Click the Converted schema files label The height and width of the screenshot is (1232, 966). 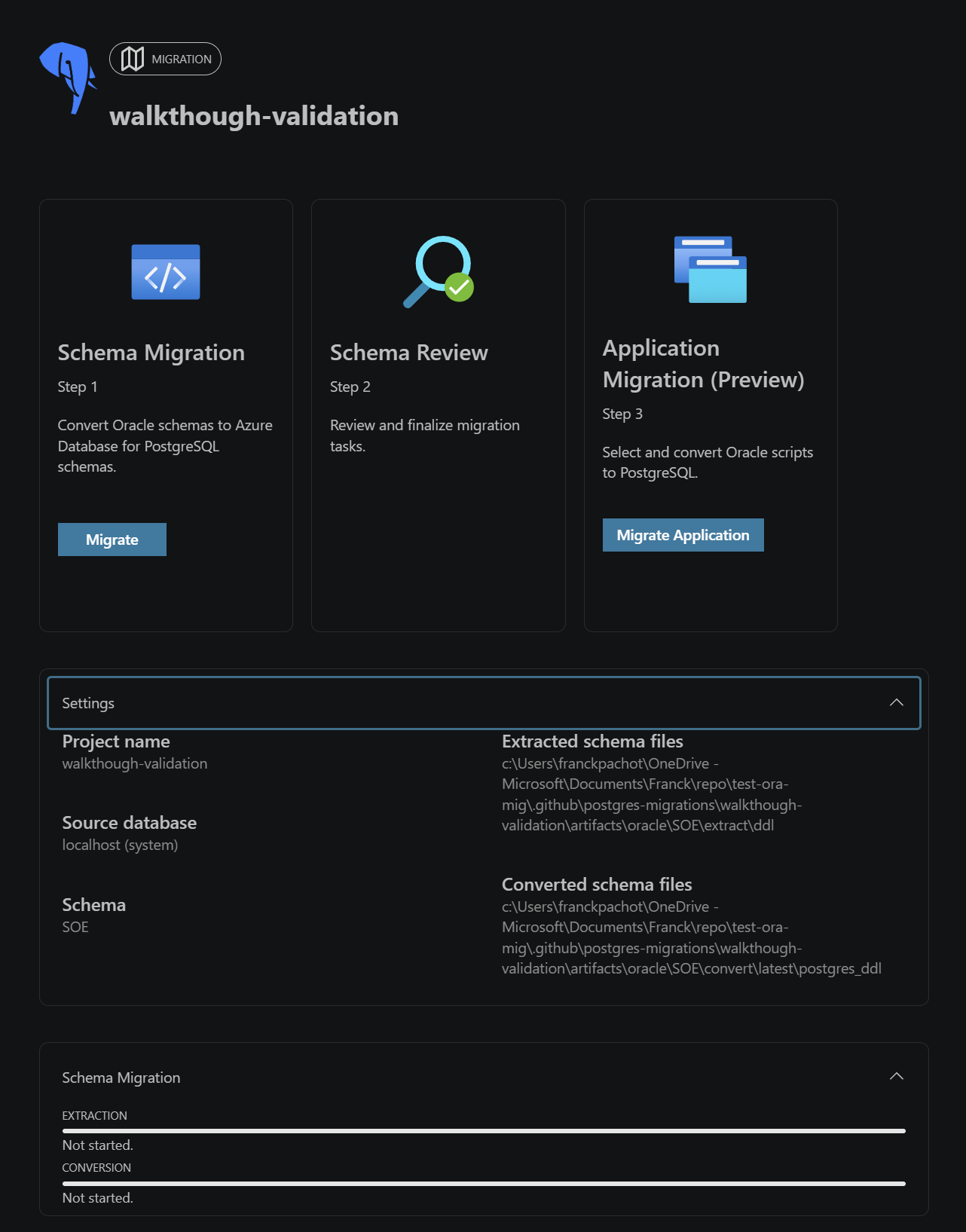(597, 885)
